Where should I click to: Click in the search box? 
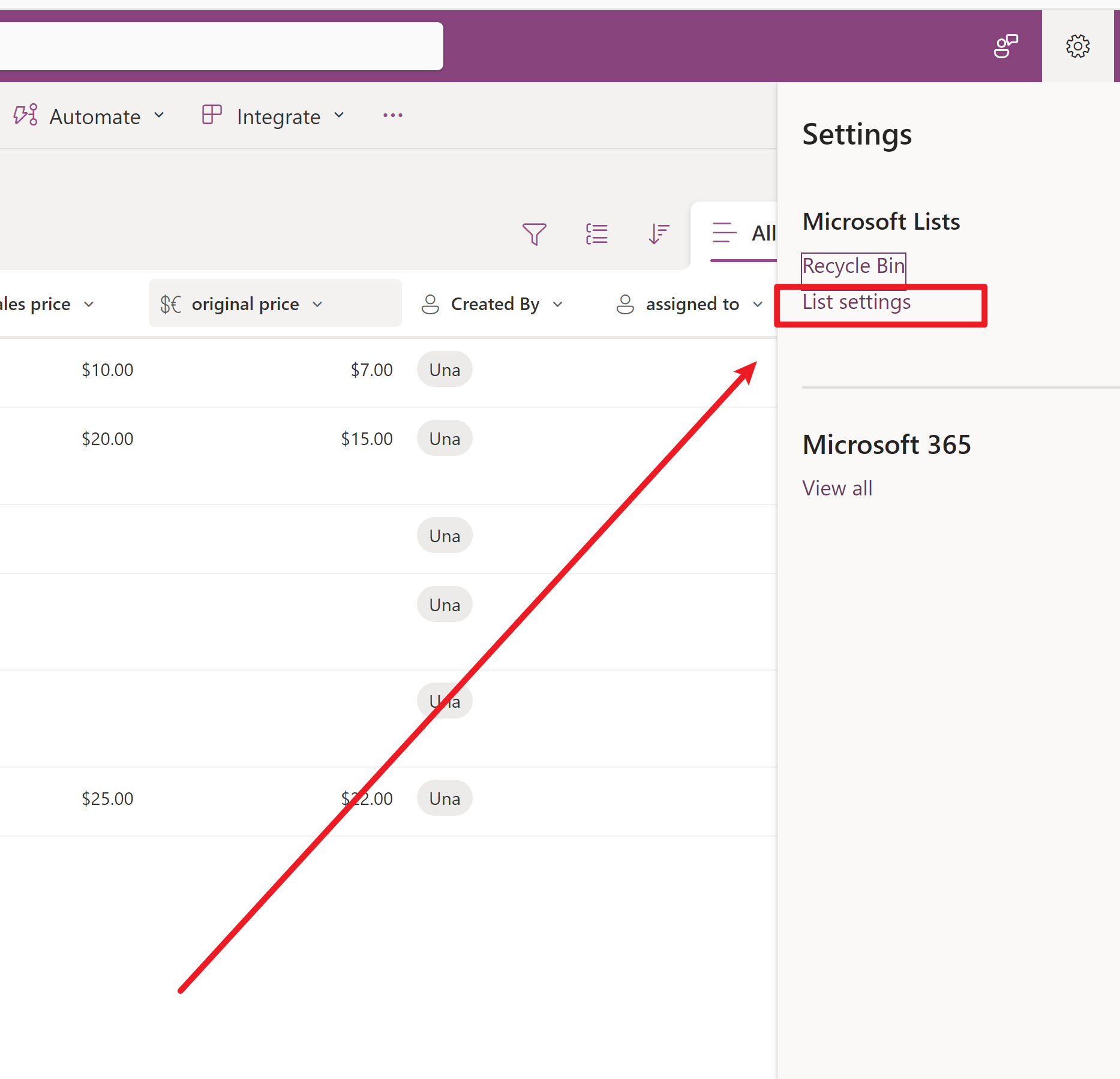pos(221,46)
